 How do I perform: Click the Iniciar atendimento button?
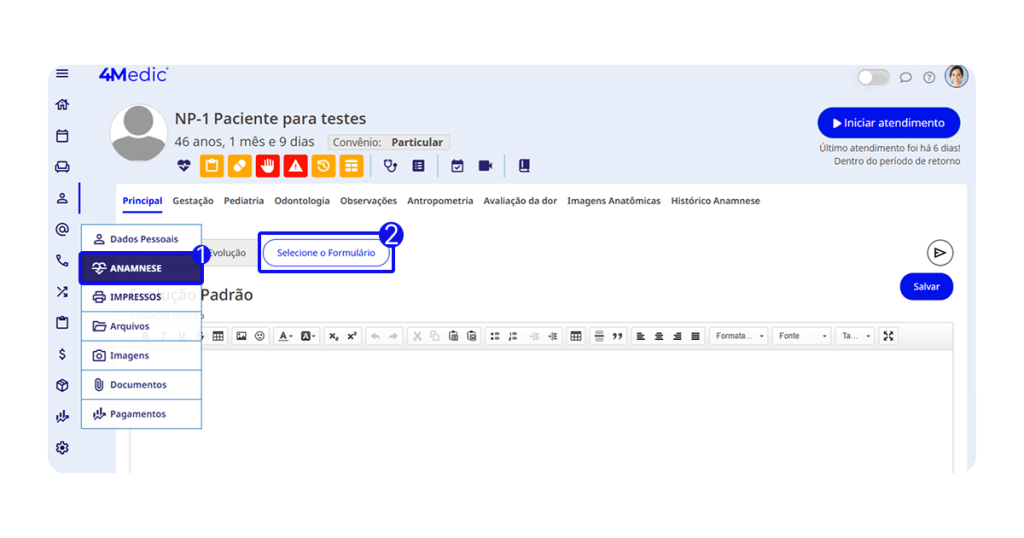(888, 123)
